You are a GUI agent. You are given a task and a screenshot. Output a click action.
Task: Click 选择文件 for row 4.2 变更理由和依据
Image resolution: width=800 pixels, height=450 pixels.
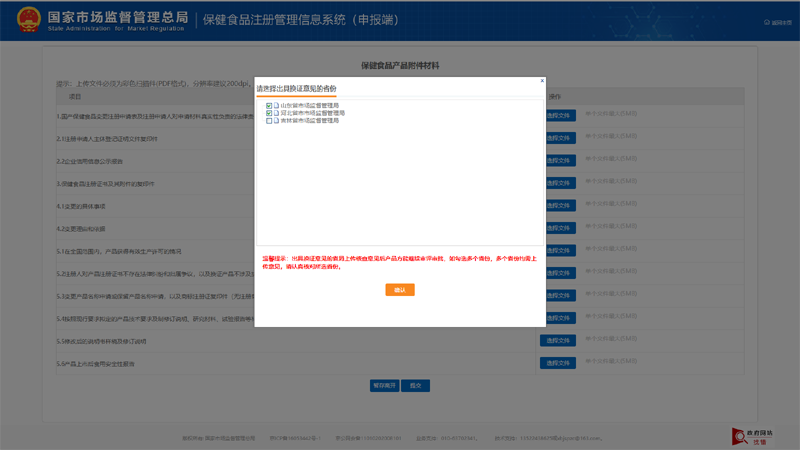pyautogui.click(x=558, y=228)
